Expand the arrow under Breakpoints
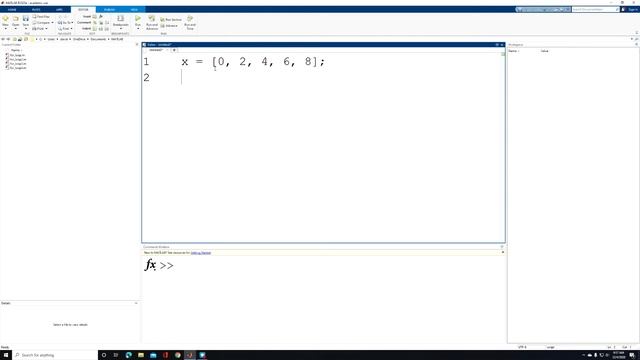 [x=120, y=29]
